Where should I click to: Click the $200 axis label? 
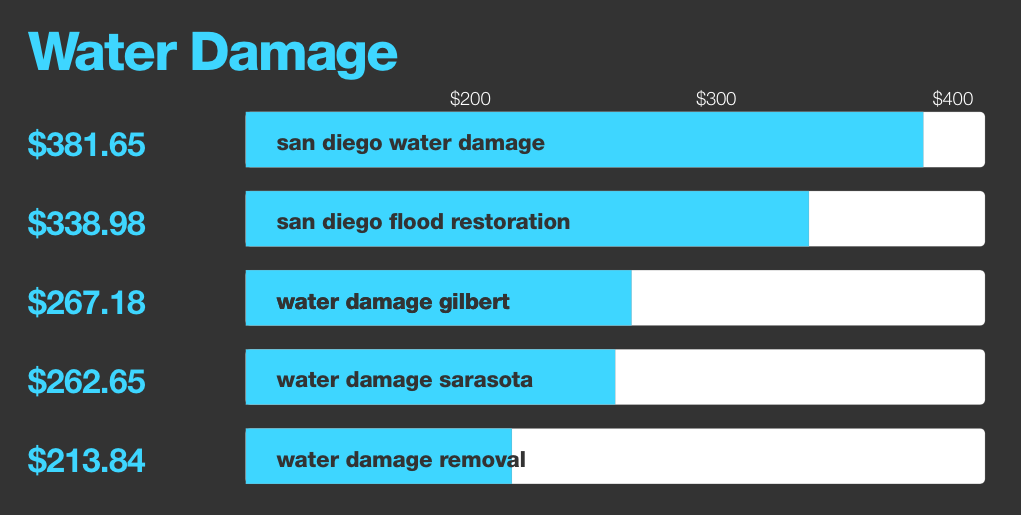[x=470, y=99]
